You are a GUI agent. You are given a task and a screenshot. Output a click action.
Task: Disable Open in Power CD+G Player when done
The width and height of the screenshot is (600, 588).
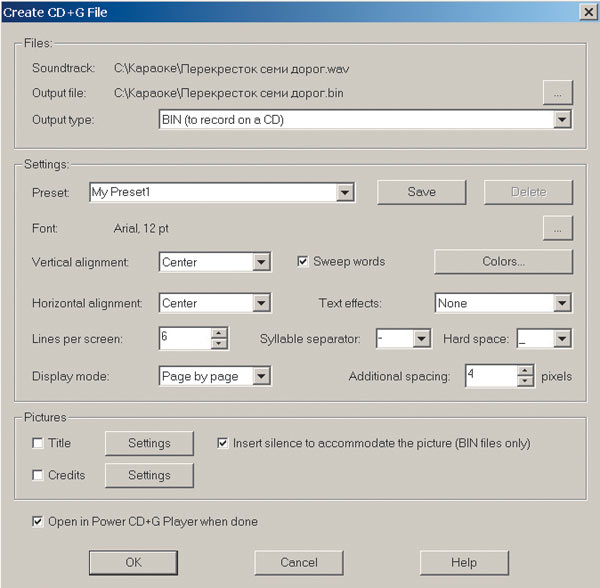[x=38, y=521]
